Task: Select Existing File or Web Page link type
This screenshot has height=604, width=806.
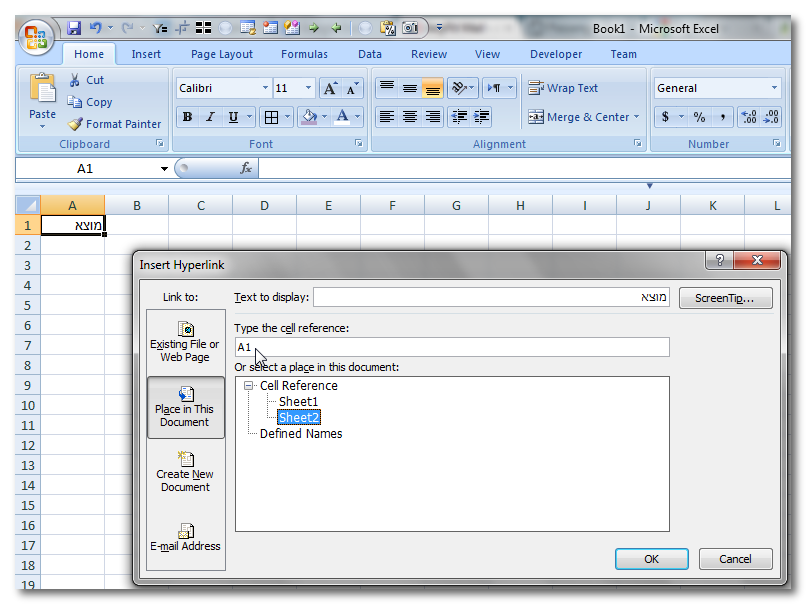Action: 185,341
